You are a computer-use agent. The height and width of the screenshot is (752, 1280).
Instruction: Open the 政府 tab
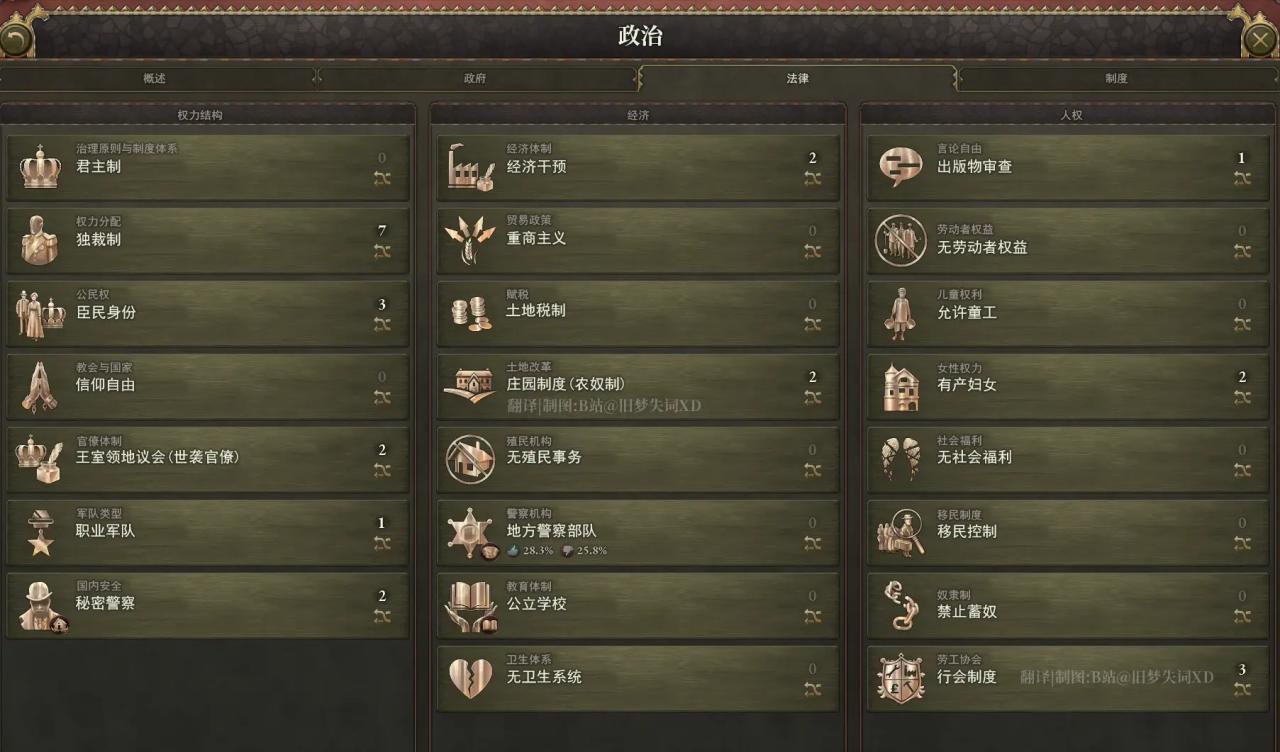[x=476, y=78]
